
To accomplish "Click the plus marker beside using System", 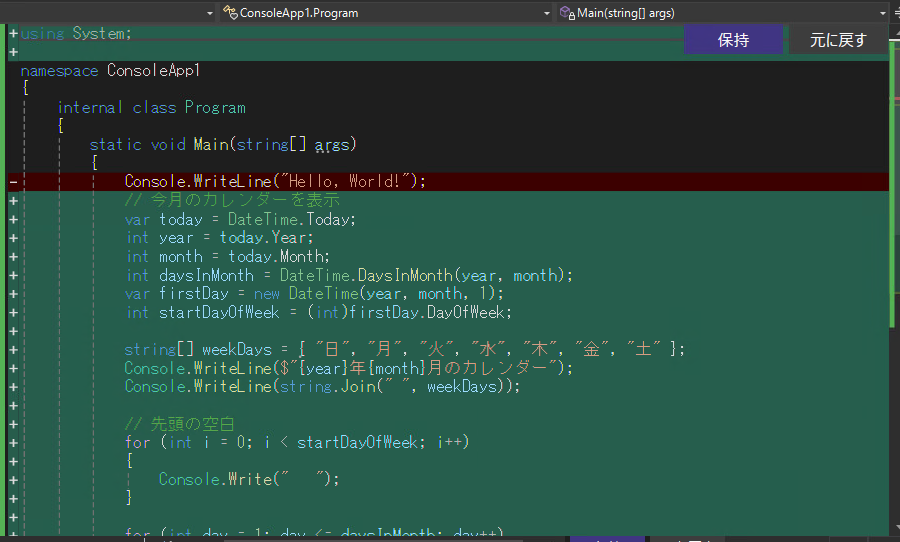I will click(x=13, y=33).
